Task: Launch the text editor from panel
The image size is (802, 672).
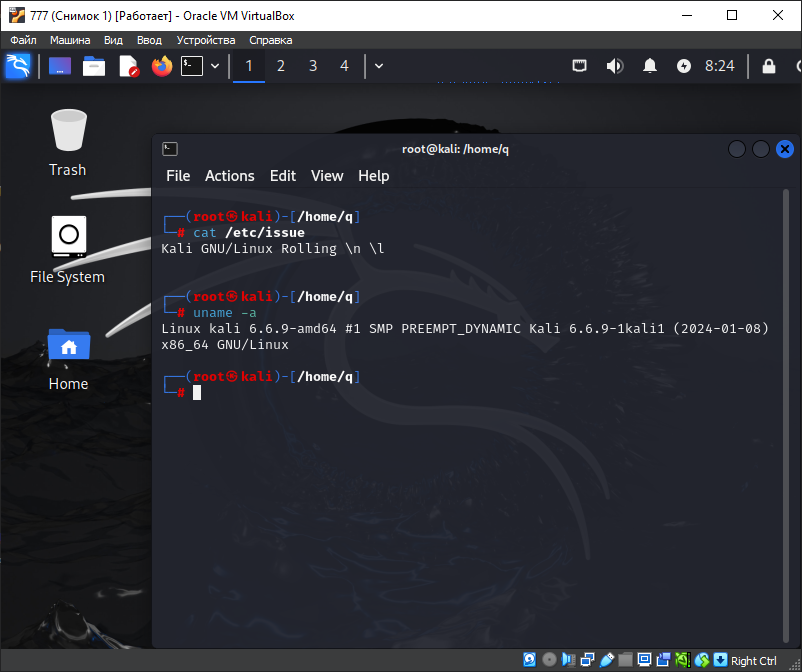Action: pos(129,66)
